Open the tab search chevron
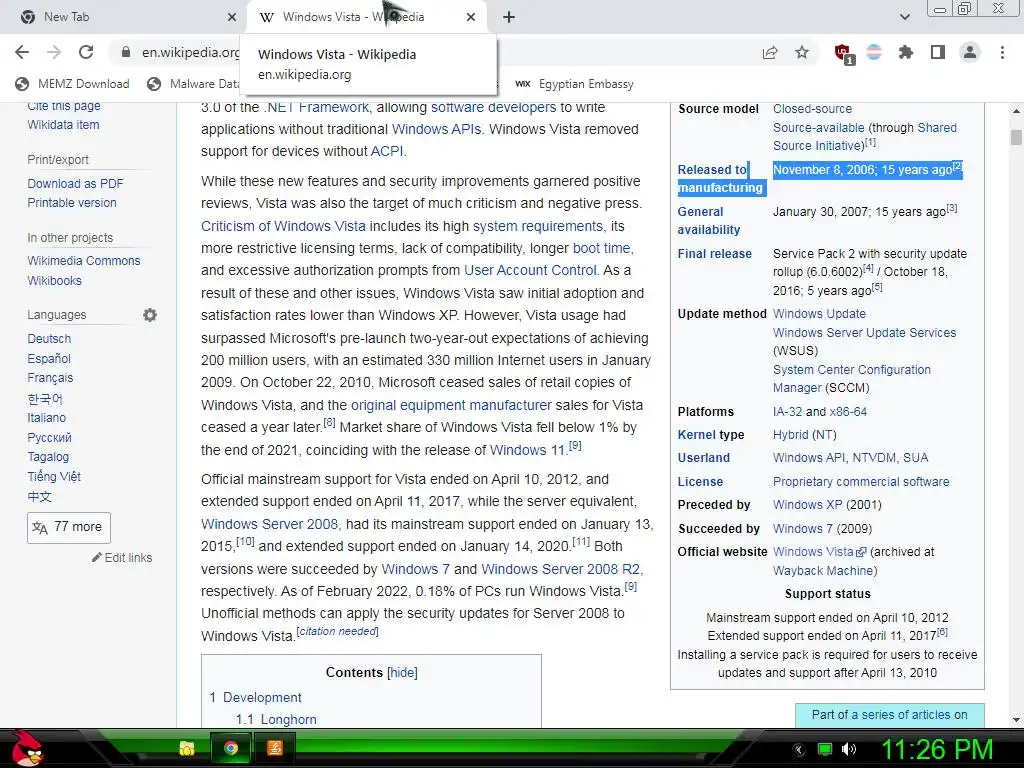 tap(904, 17)
